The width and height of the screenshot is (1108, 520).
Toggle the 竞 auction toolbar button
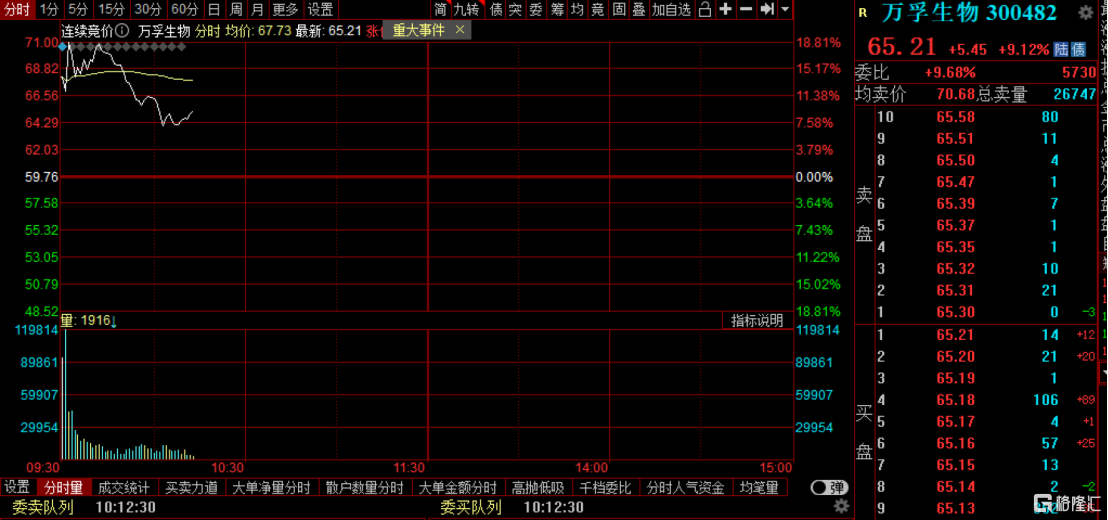coord(599,9)
